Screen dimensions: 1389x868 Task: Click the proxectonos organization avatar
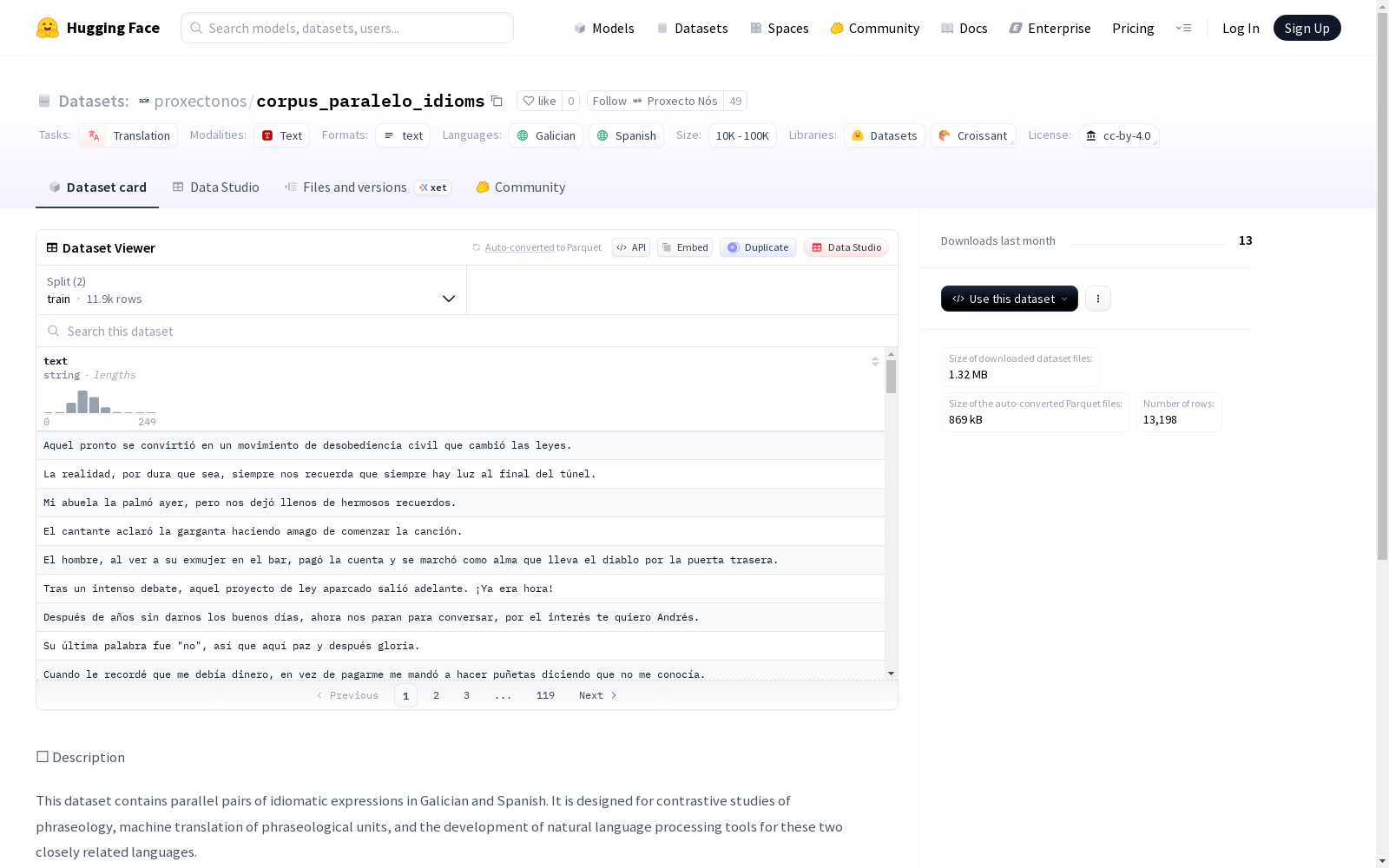[144, 101]
